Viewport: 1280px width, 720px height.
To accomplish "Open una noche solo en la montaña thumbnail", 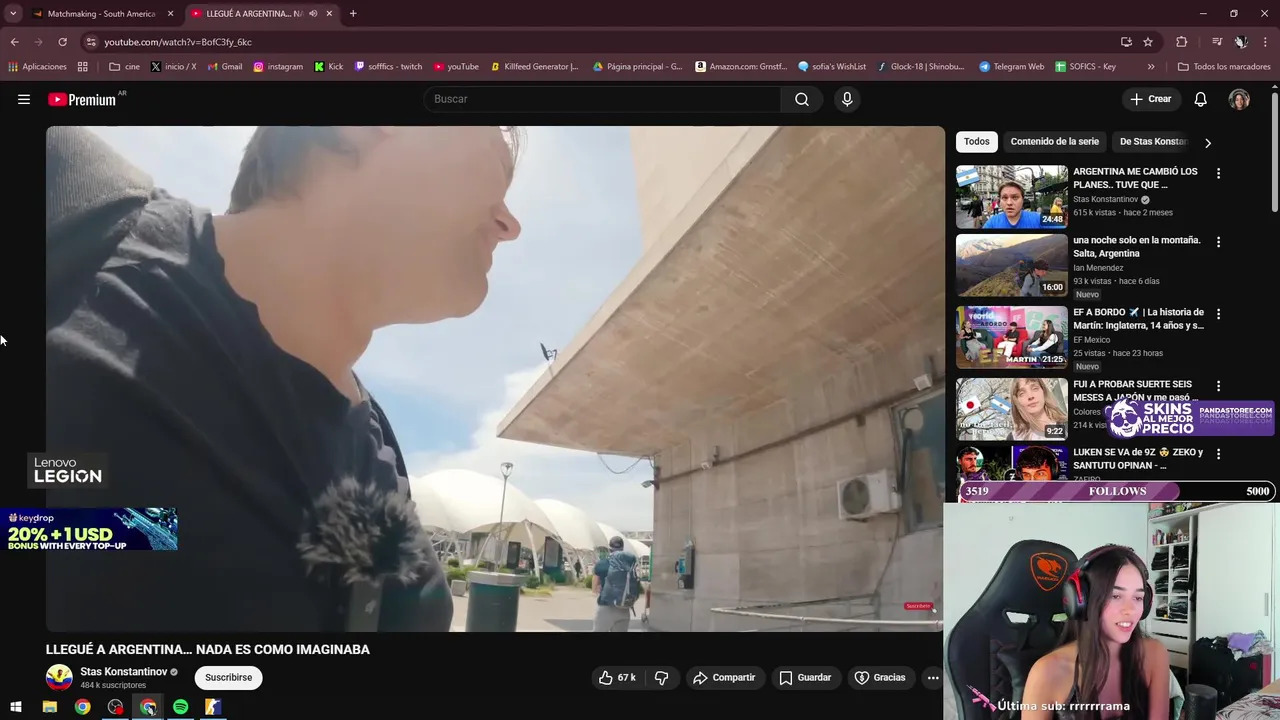I will (1012, 265).
